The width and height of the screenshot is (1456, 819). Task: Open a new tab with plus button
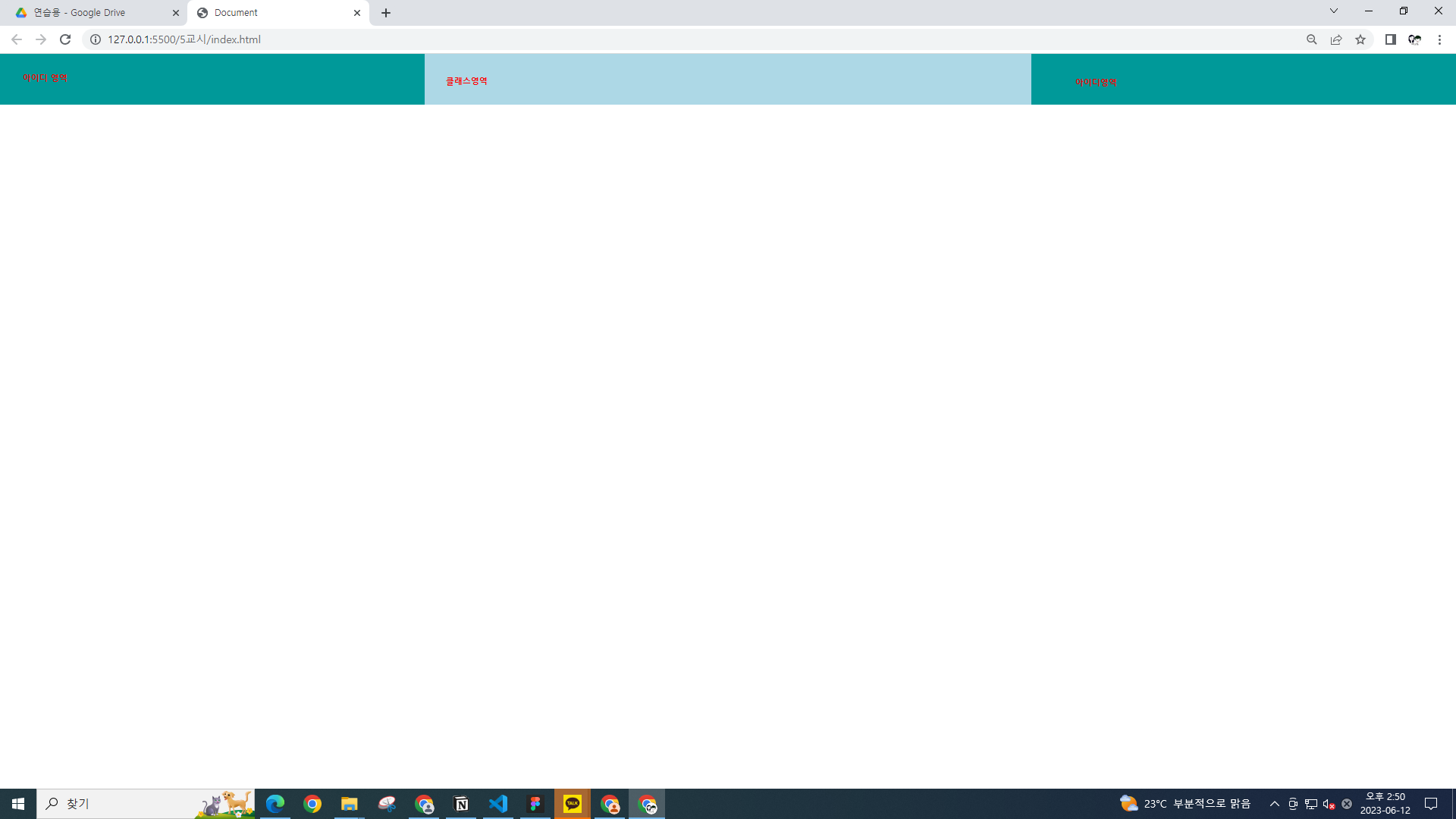[386, 13]
